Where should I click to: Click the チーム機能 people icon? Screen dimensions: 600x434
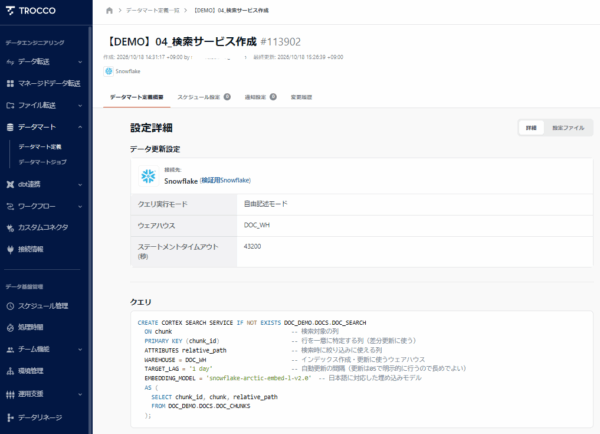(x=10, y=349)
